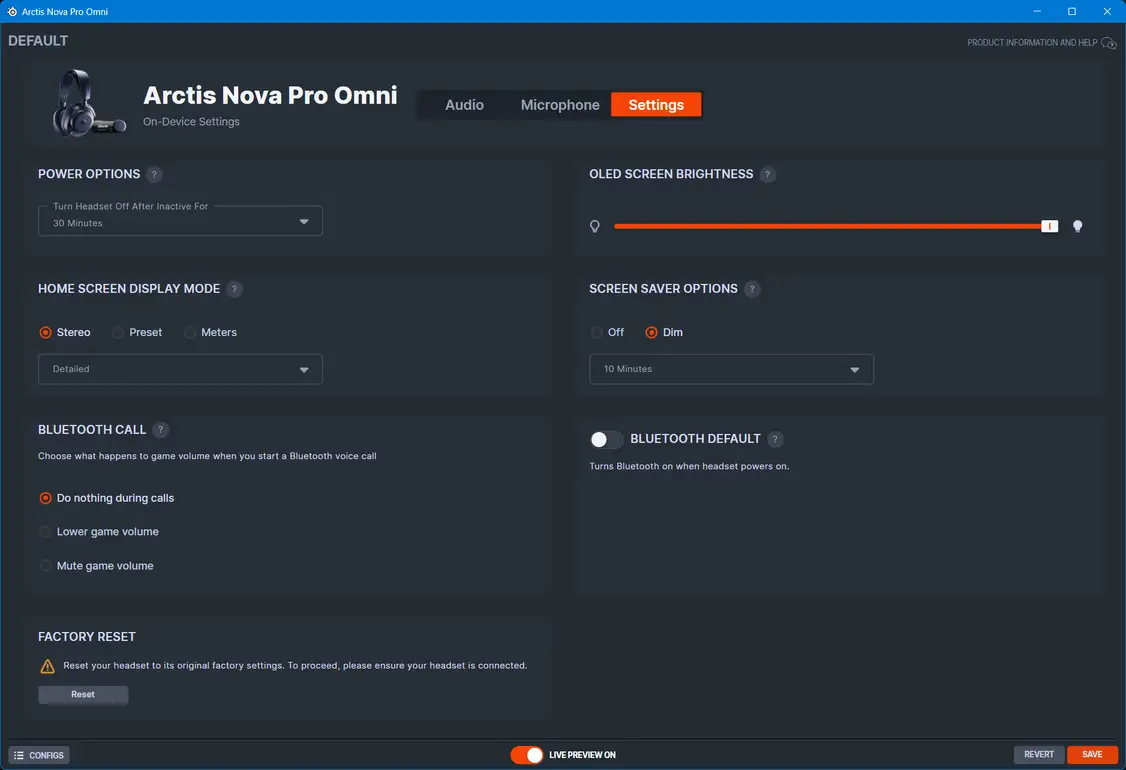Image resolution: width=1126 pixels, height=770 pixels.
Task: Click the DEFAULT configuration label
Action: tap(38, 41)
